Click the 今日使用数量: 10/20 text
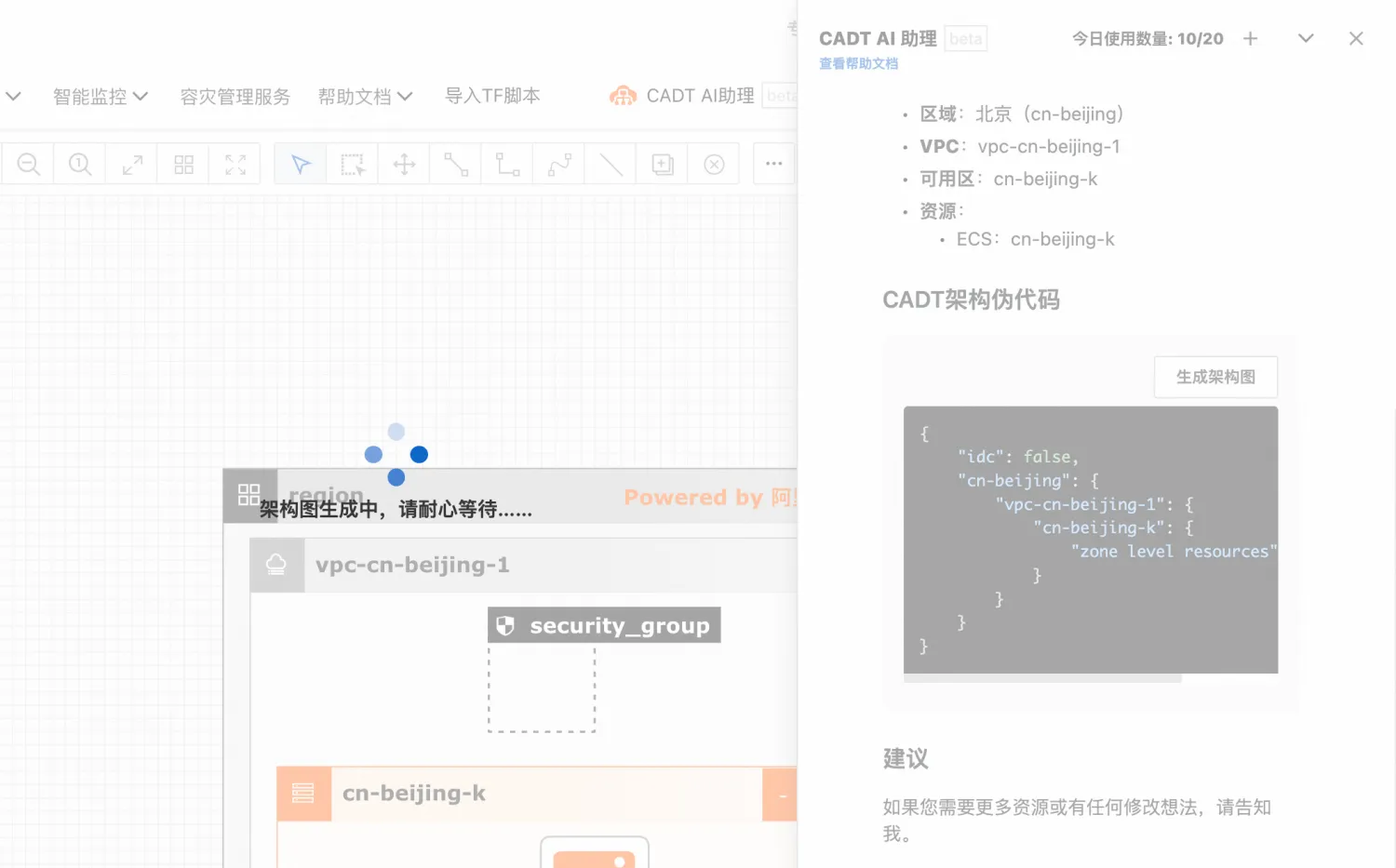This screenshot has width=1396, height=868. (x=1148, y=38)
